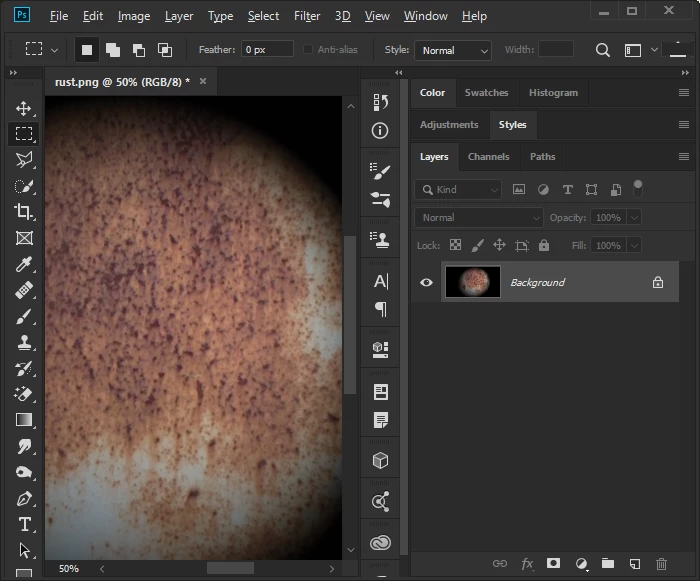
Task: Open the layer blending mode dropdown
Action: (479, 217)
